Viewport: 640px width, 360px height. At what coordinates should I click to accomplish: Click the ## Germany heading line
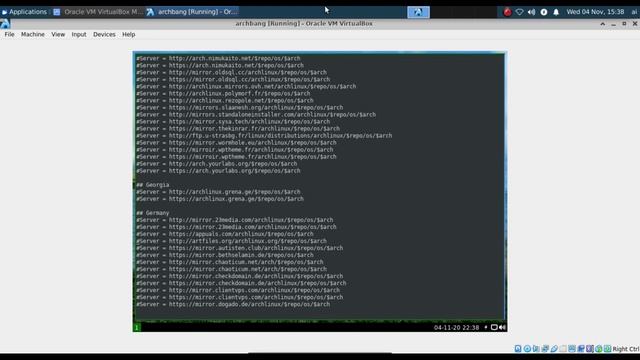153,213
